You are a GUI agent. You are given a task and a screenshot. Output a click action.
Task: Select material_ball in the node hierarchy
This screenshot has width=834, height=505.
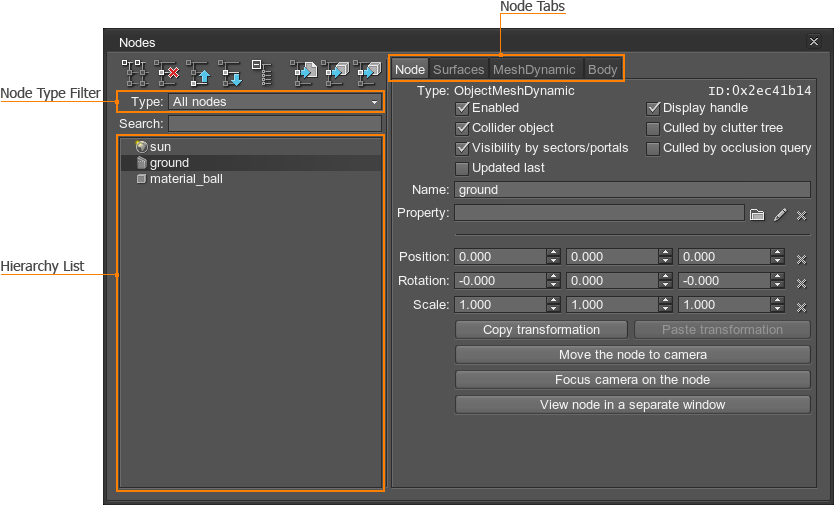186,179
